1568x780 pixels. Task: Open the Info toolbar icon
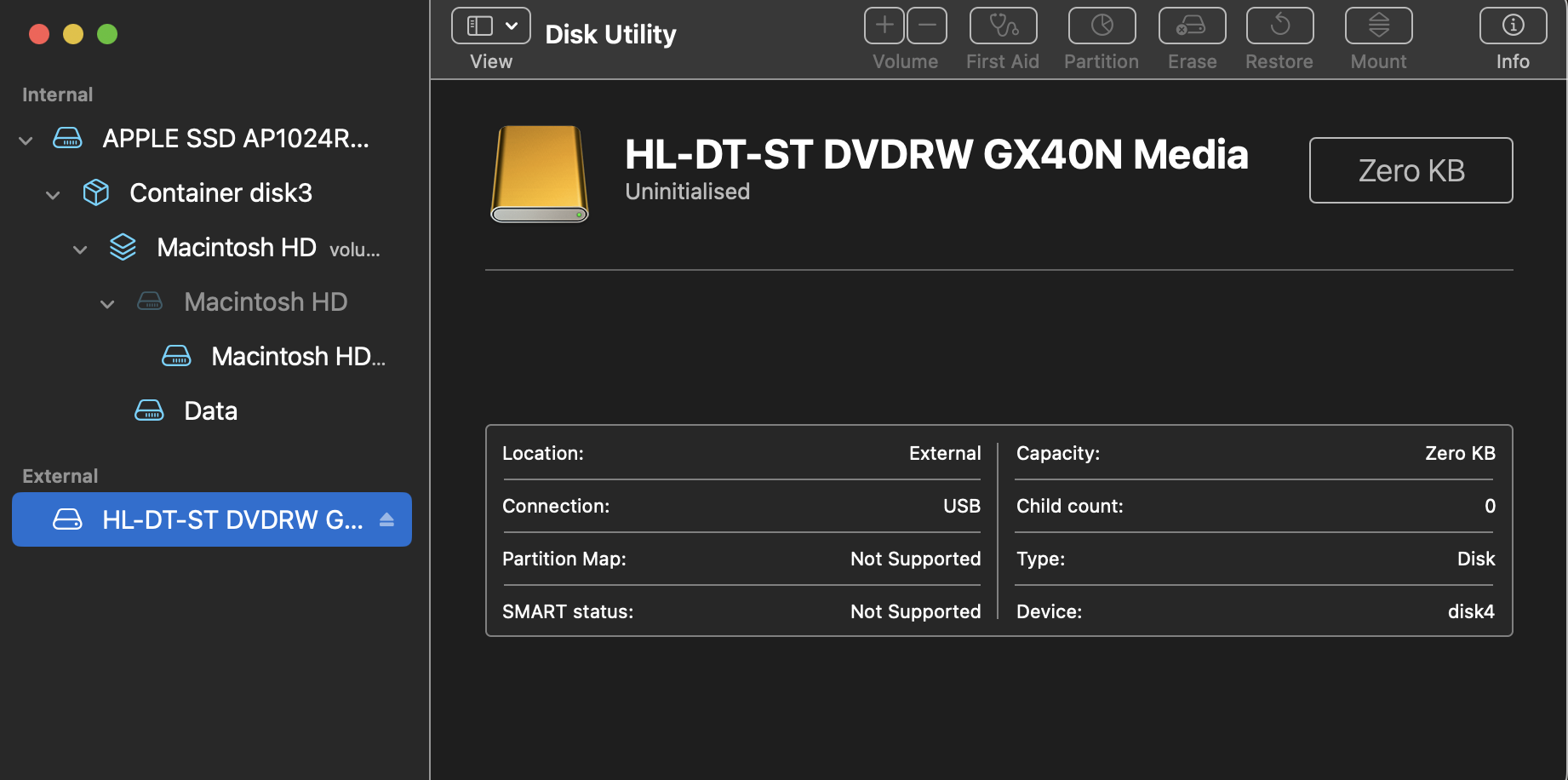click(1514, 26)
